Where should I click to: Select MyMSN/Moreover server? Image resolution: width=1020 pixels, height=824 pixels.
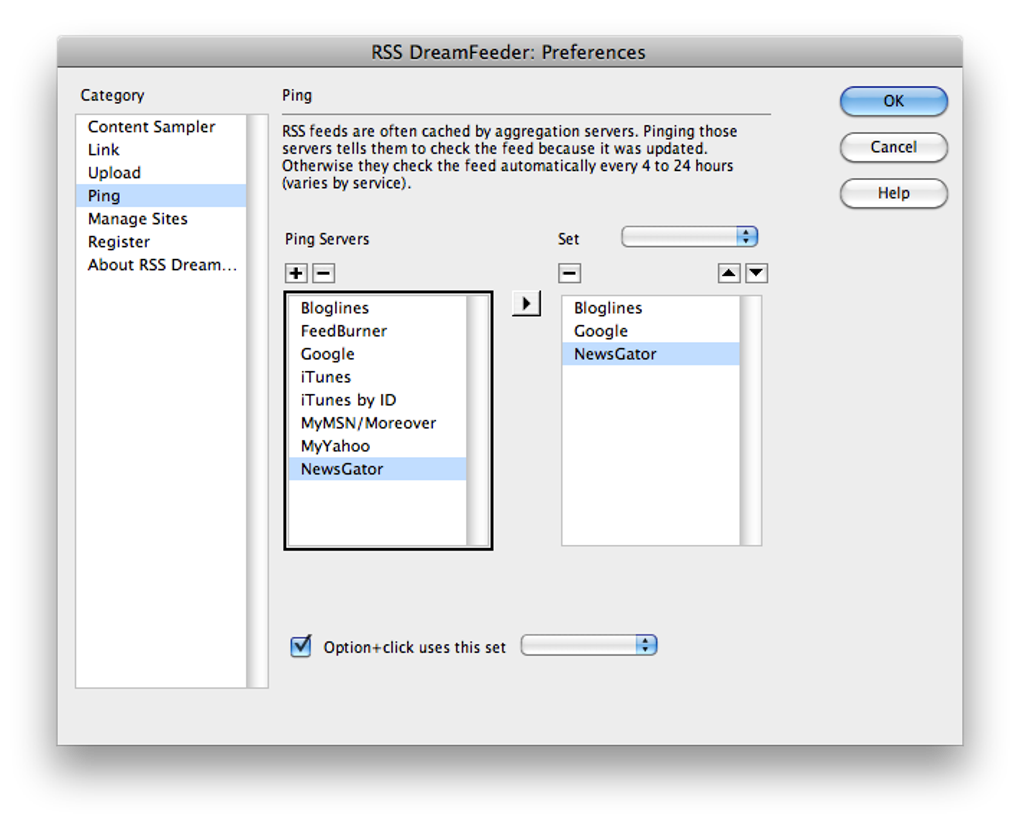(377, 423)
